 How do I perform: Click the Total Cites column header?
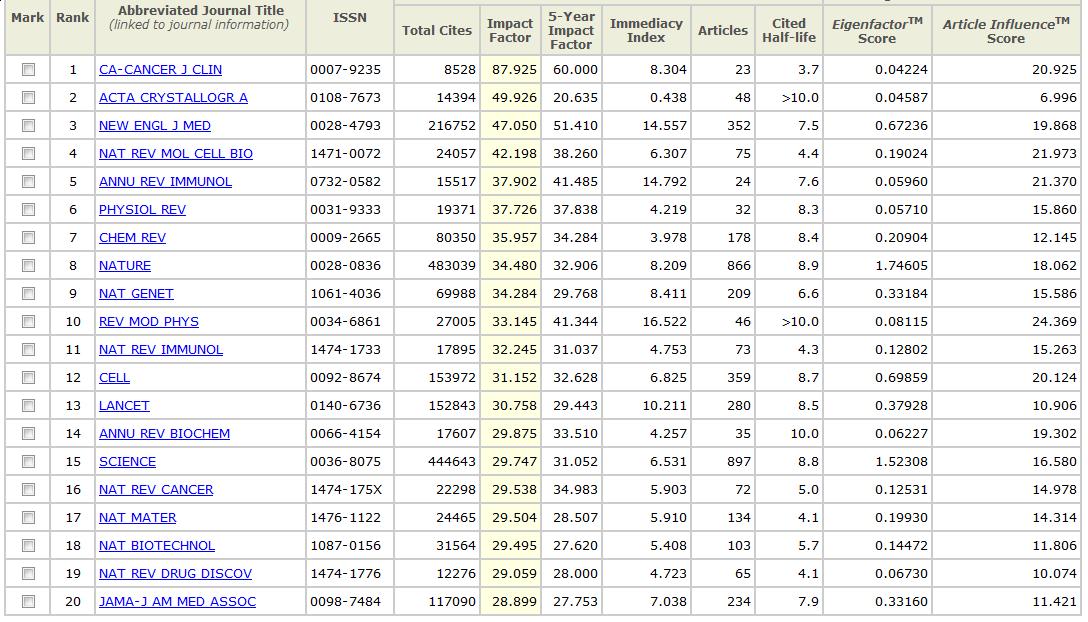click(437, 31)
